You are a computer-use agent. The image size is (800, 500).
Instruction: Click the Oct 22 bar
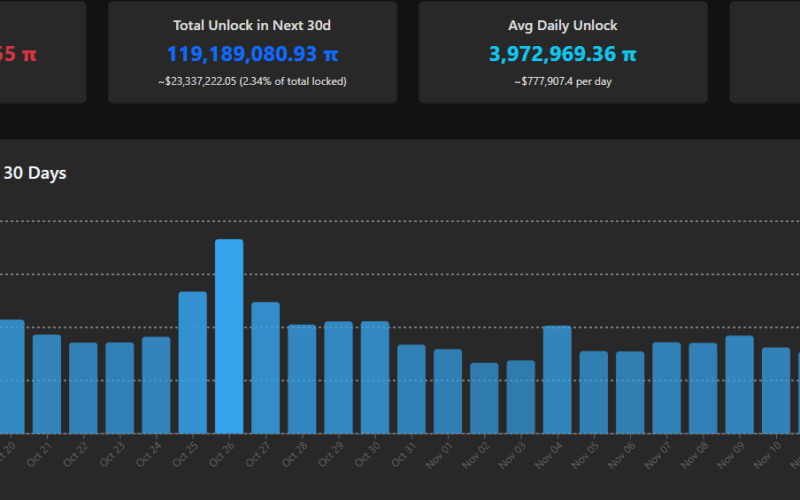[x=83, y=387]
